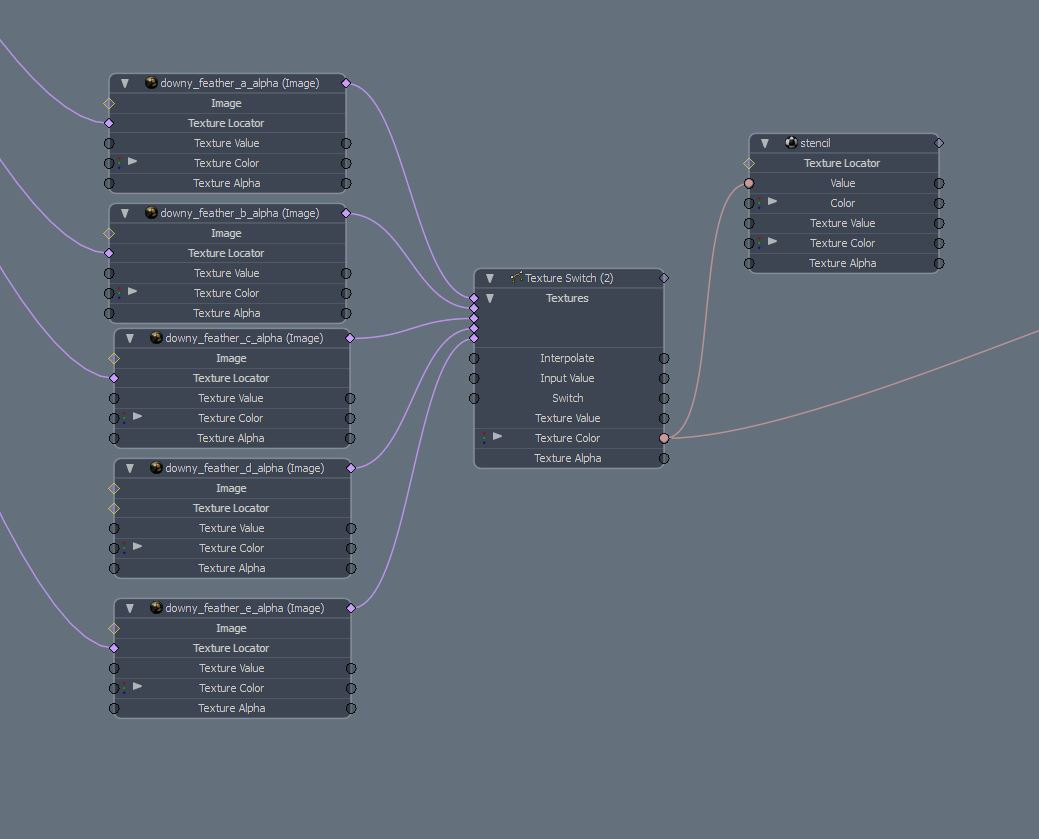Collapse the downy_feather_d_alpha node

coord(130,469)
